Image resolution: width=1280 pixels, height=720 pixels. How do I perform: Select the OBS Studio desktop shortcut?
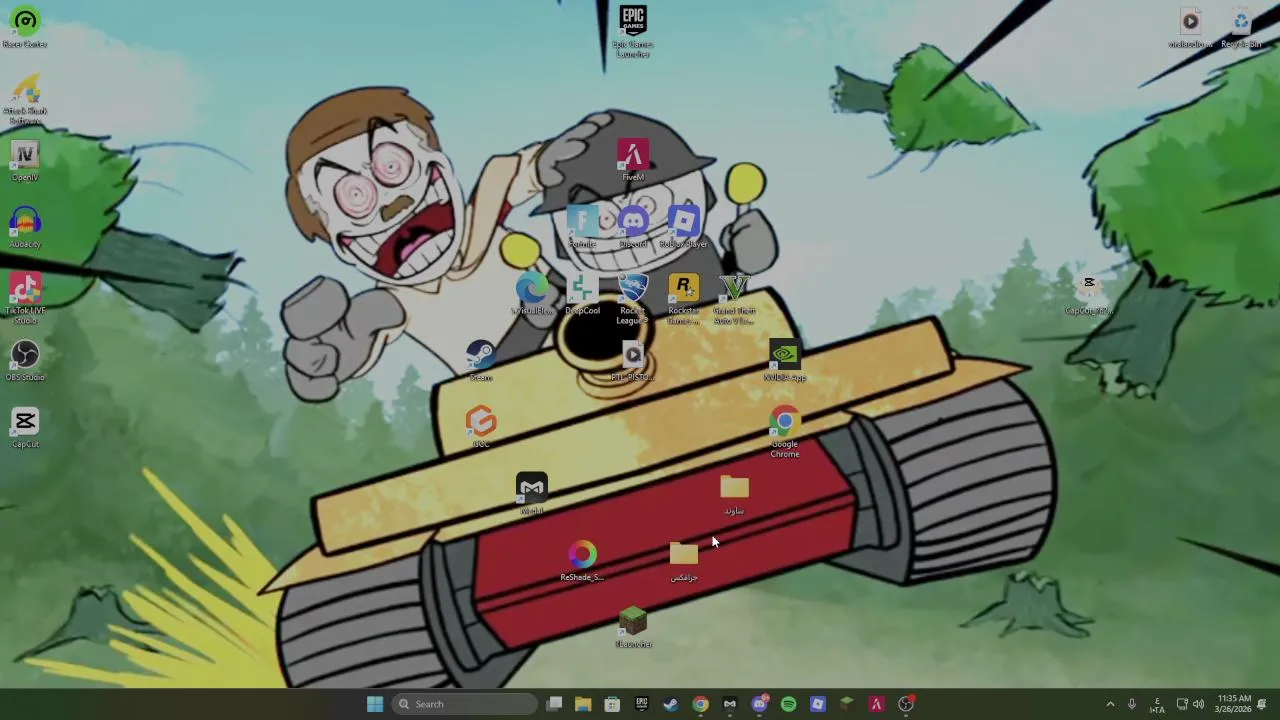pos(25,361)
